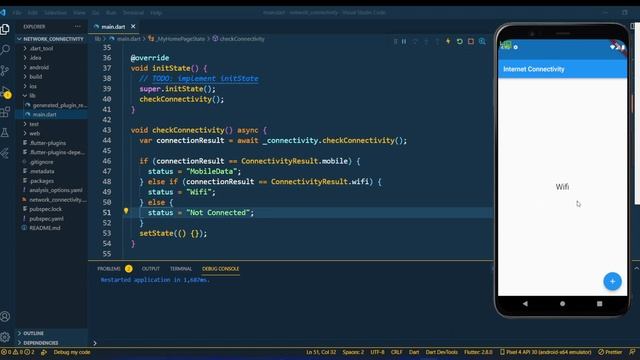Open the Explorer view in activity bar
This screenshot has height=360, width=640.
[x=5, y=29]
